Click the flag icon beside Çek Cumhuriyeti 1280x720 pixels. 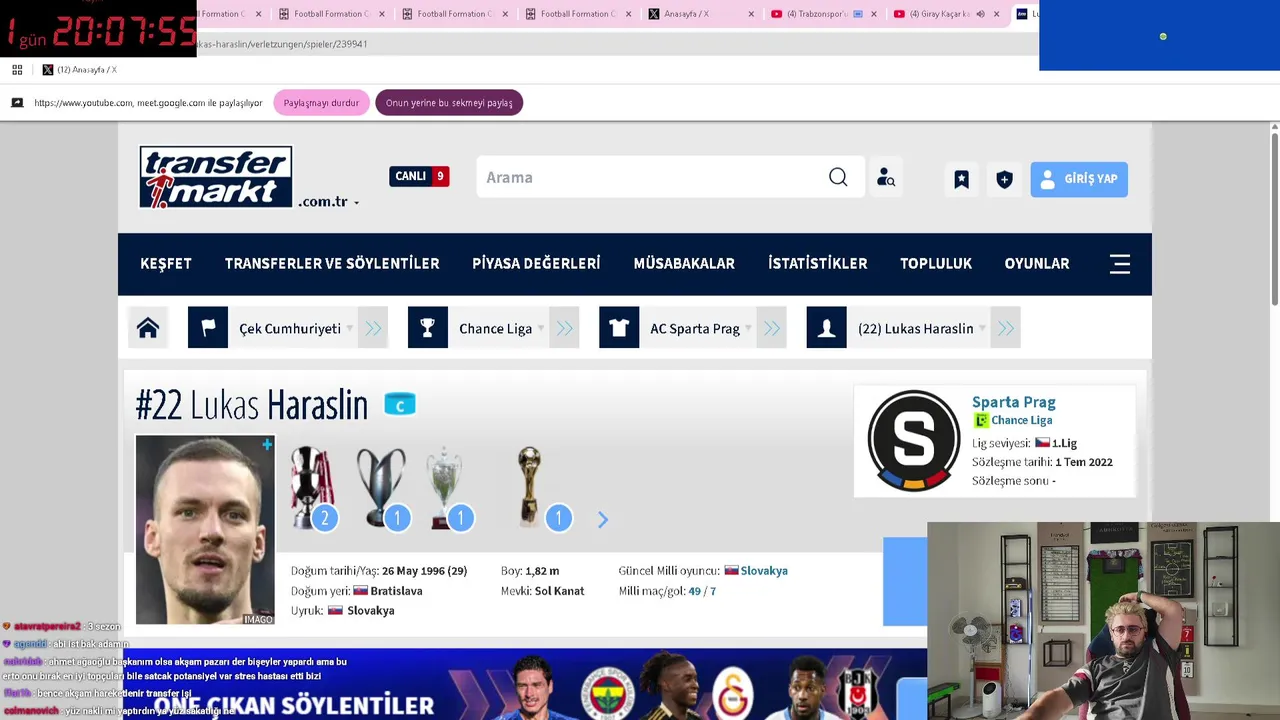pyautogui.click(x=208, y=328)
